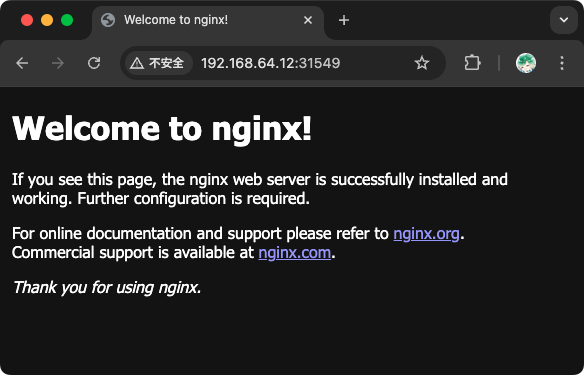This screenshot has width=584, height=375.
Task: Expand the tab search dropdown chevron
Action: pyautogui.click(x=564, y=20)
